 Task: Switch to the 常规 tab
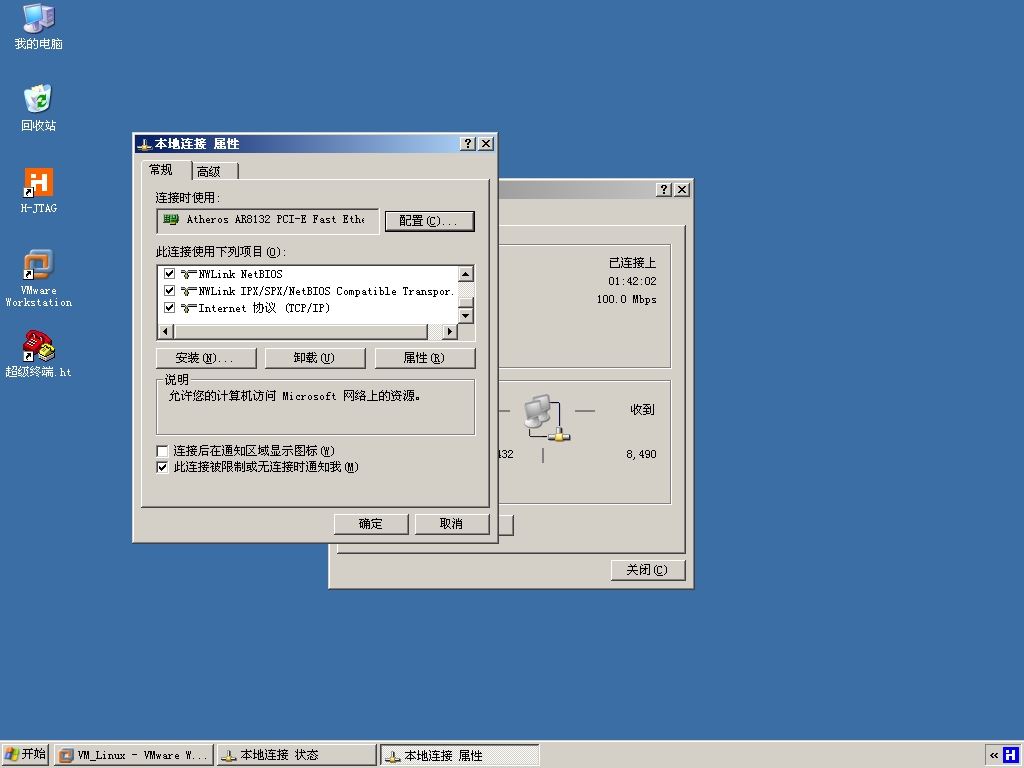tap(161, 170)
